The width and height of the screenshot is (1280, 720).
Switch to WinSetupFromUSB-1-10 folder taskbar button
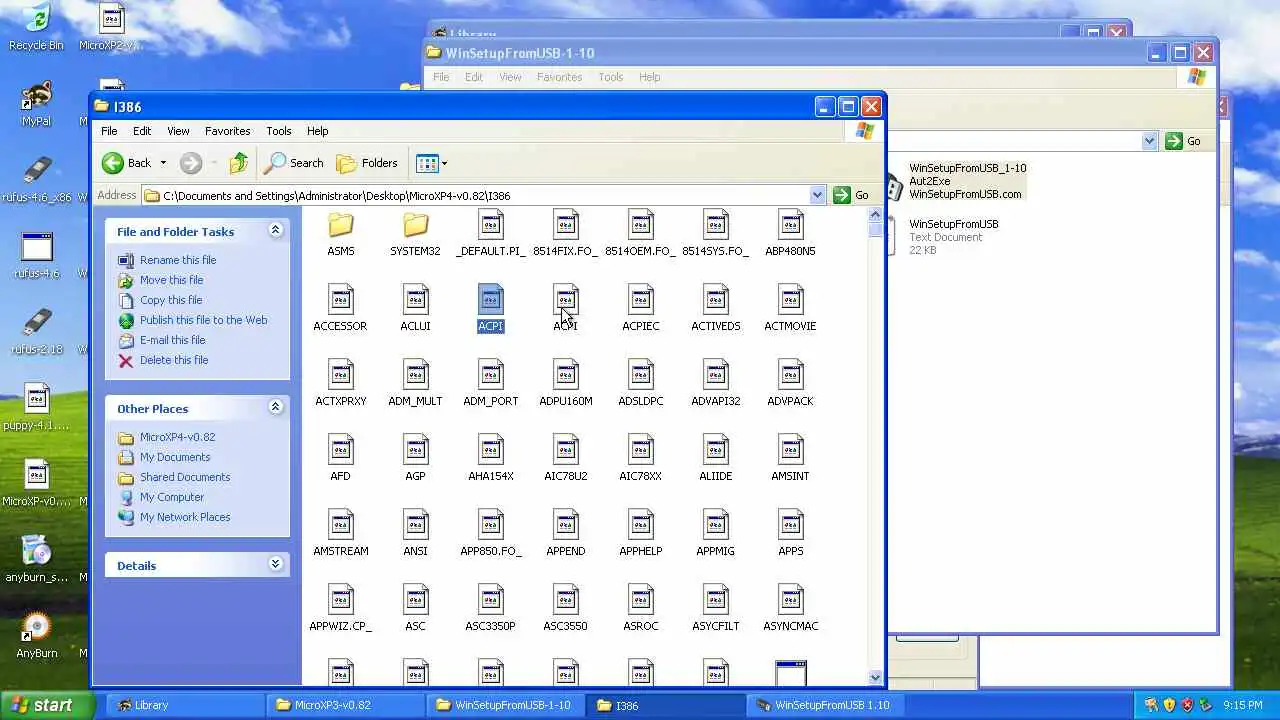click(x=504, y=705)
